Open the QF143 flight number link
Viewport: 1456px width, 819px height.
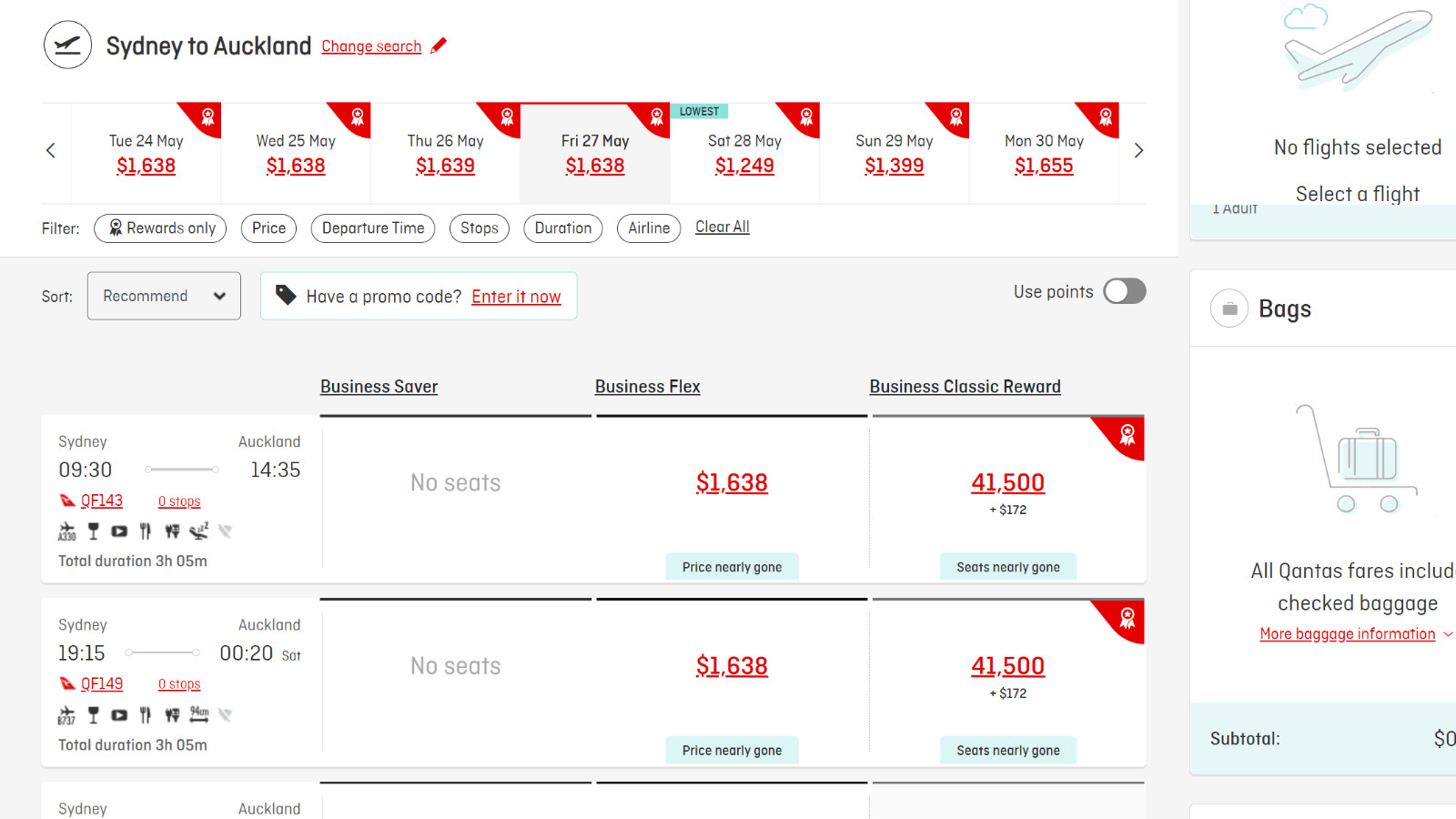[x=102, y=500]
